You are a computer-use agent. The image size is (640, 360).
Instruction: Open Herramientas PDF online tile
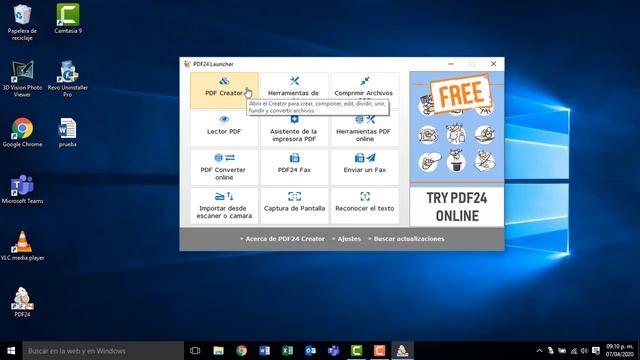(x=365, y=129)
